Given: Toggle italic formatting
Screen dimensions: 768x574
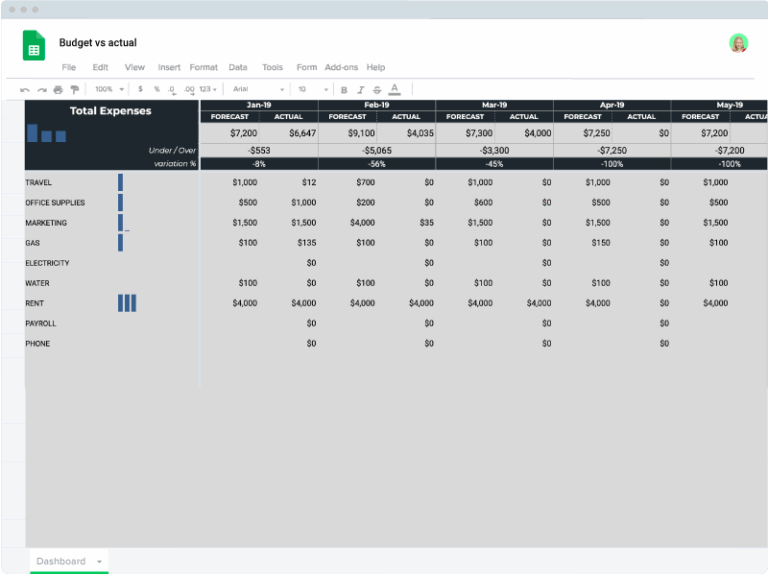Looking at the screenshot, I should [x=360, y=89].
